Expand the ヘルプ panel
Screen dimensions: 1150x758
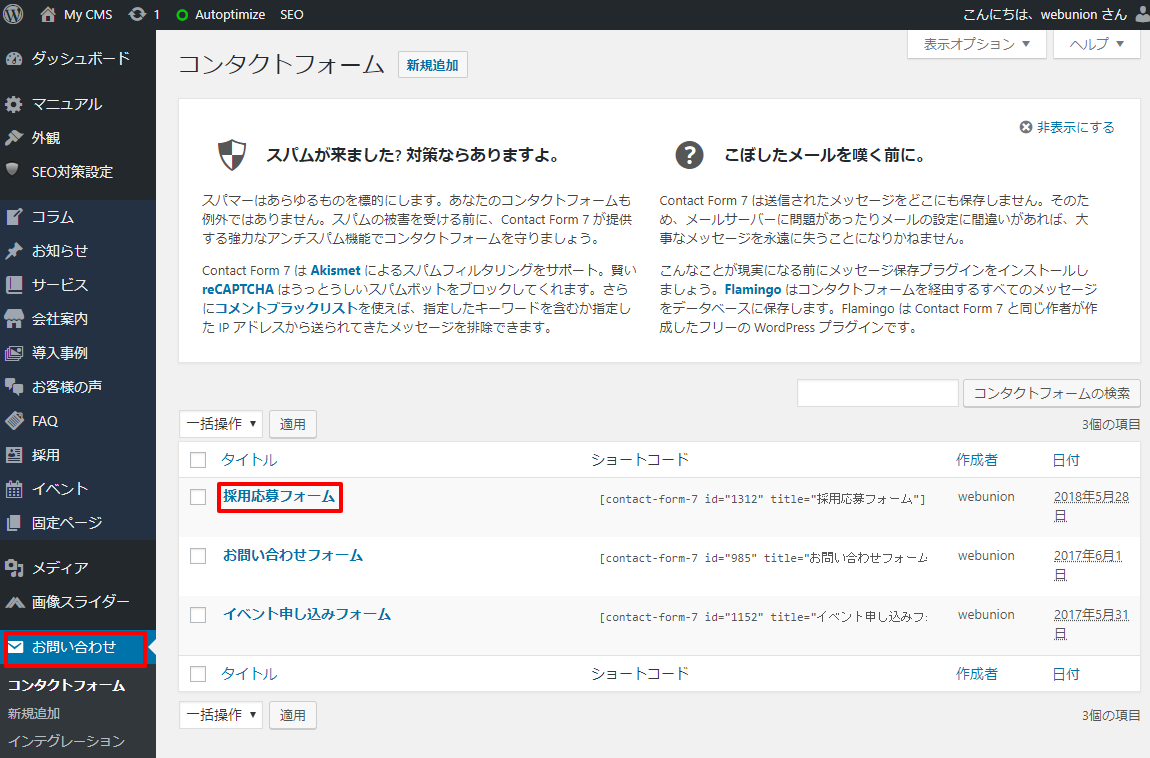pos(1096,44)
